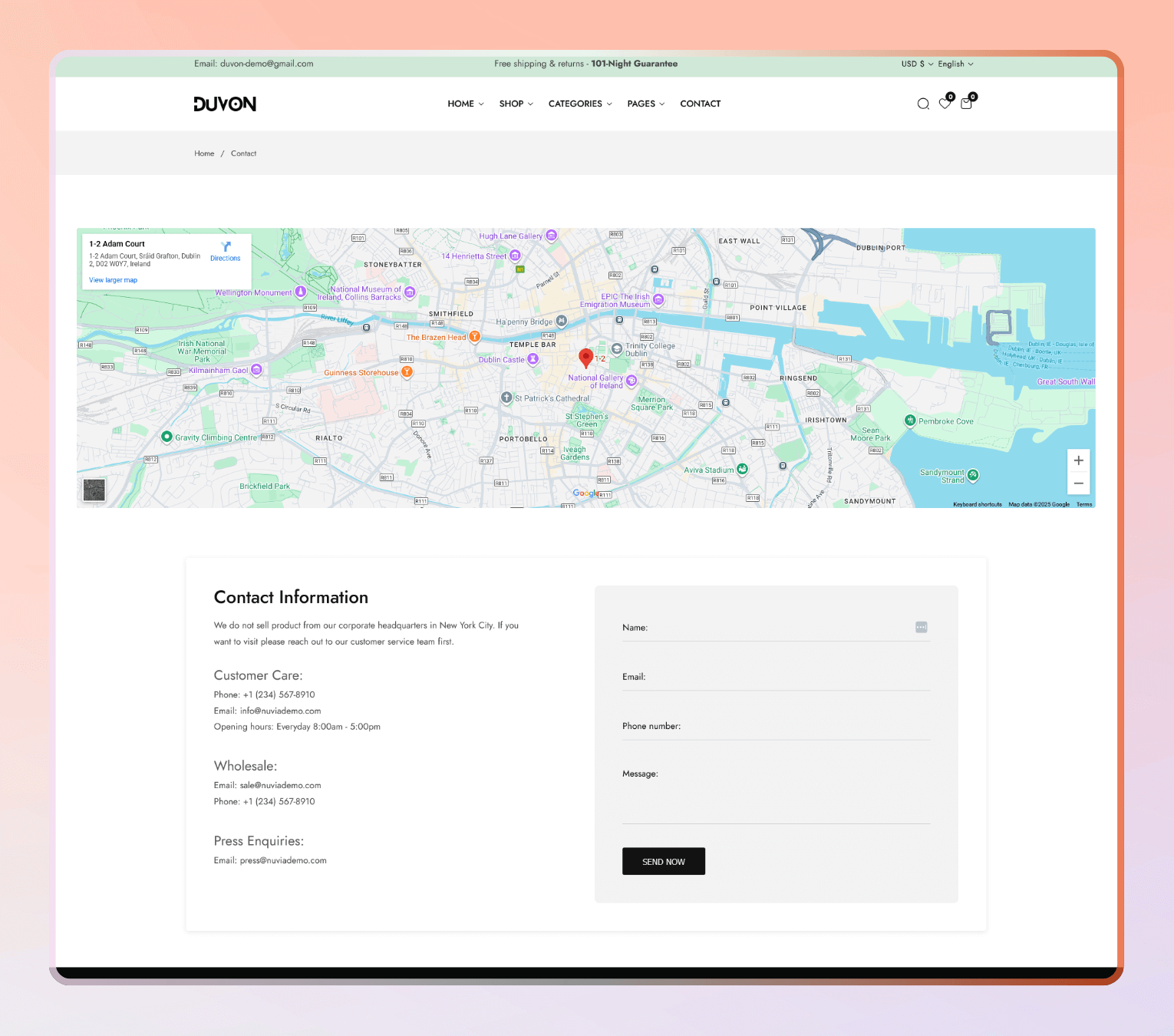
Task: Zoom out the map with minus button
Action: coord(1078,483)
